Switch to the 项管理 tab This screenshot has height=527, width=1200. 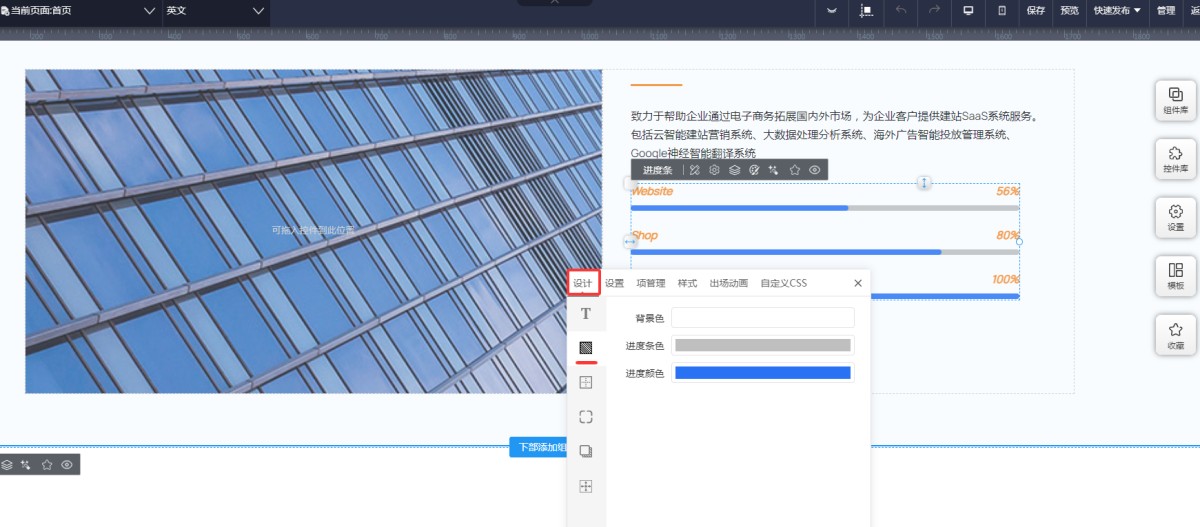pos(651,283)
